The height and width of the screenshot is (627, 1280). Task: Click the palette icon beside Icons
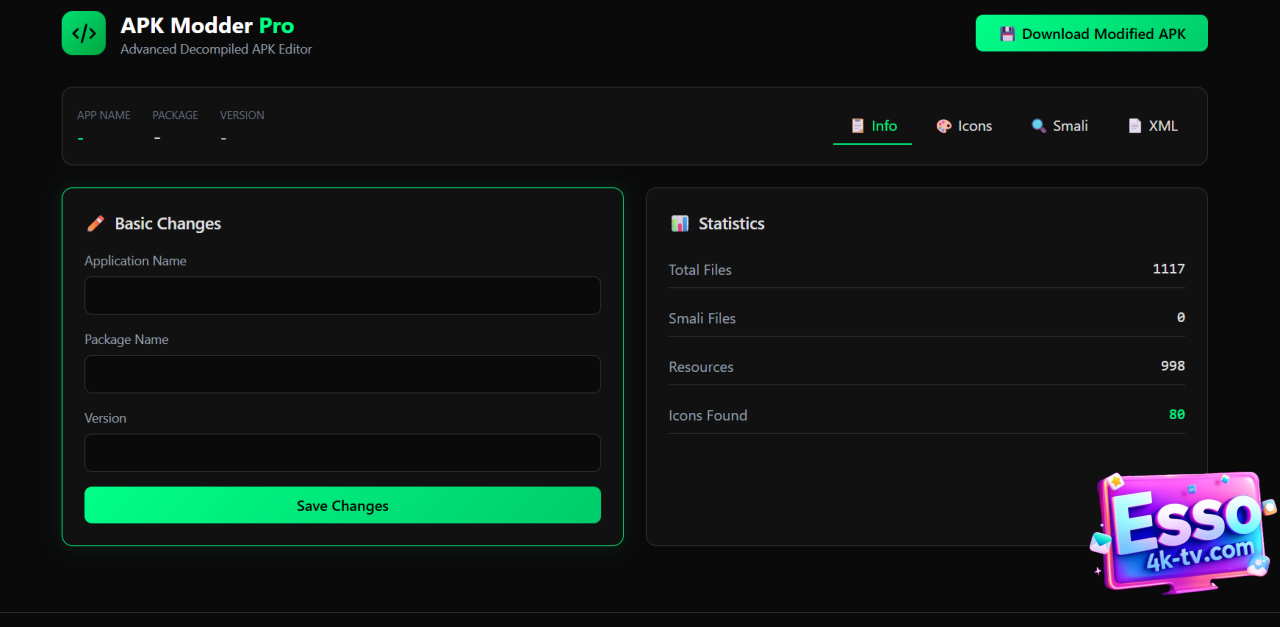pos(943,126)
